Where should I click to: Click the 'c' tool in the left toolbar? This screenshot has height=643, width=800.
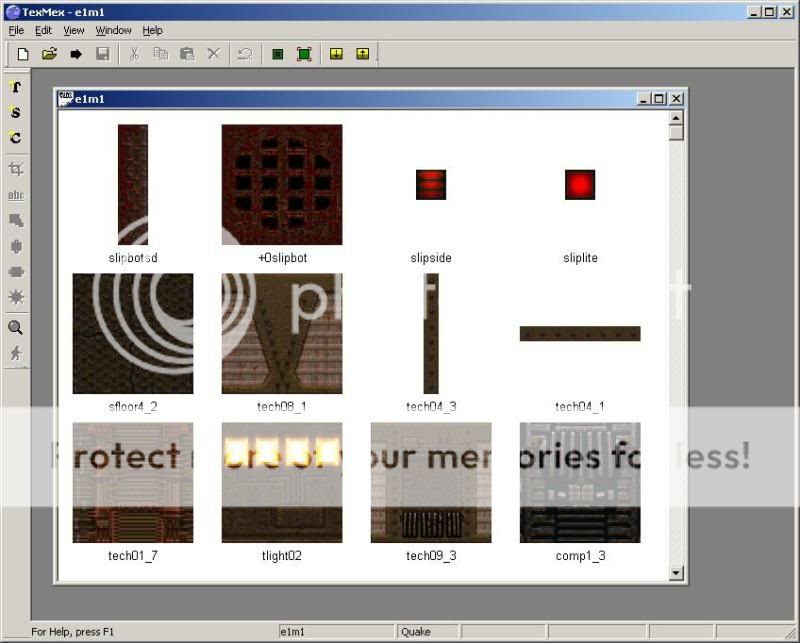point(15,138)
